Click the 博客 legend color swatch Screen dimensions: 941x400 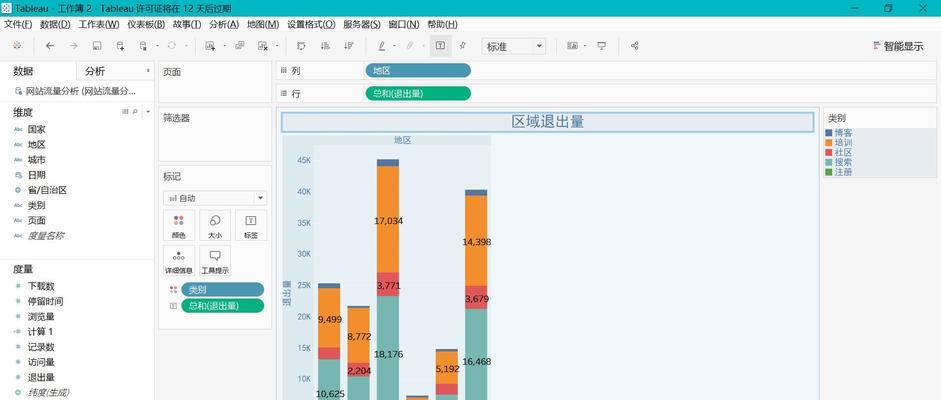(829, 133)
